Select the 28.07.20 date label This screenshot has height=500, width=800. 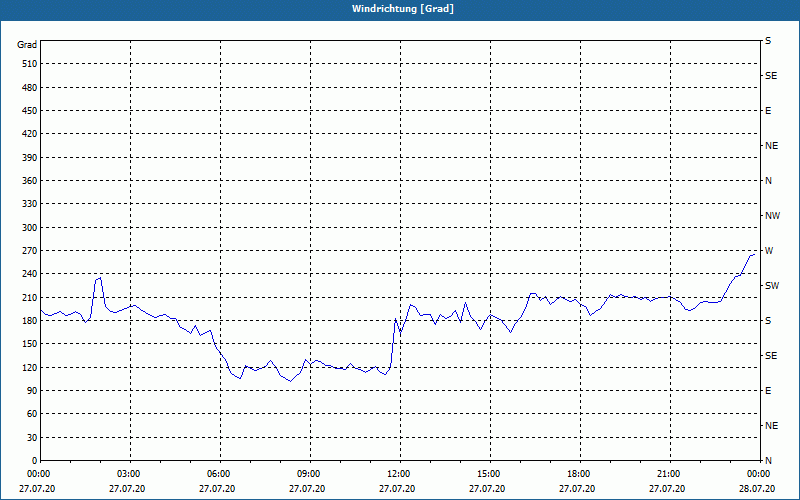tap(757, 489)
